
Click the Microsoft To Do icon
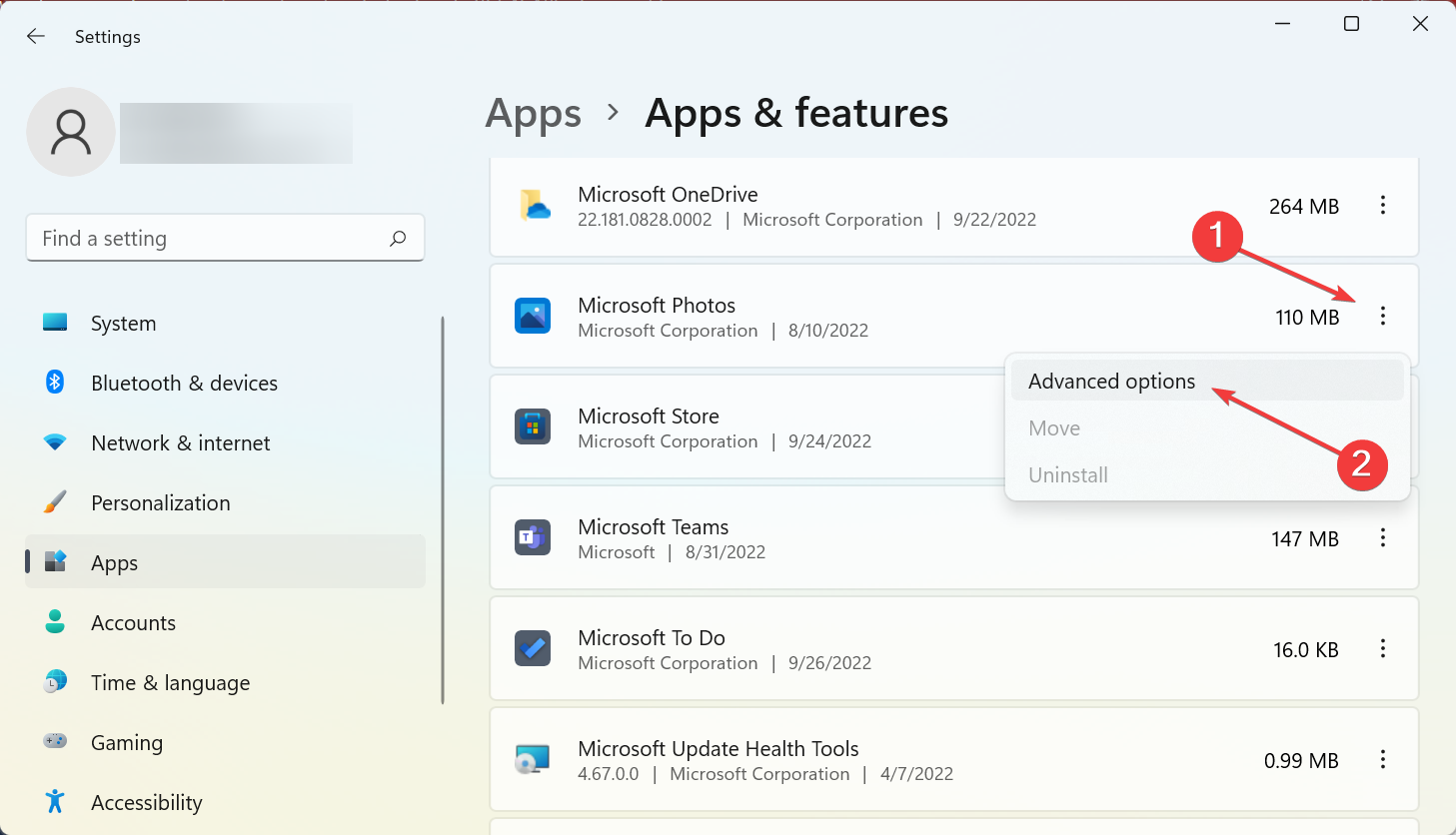(533, 649)
